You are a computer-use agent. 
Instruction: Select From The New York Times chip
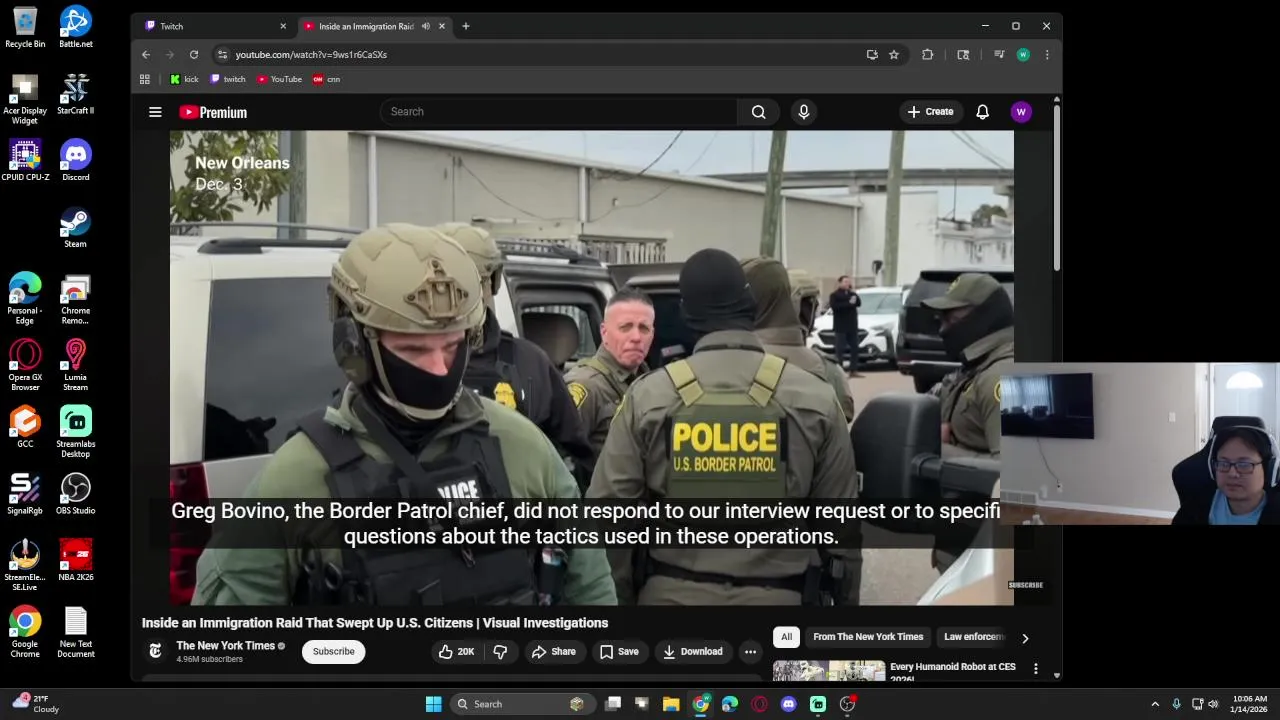[x=868, y=637]
